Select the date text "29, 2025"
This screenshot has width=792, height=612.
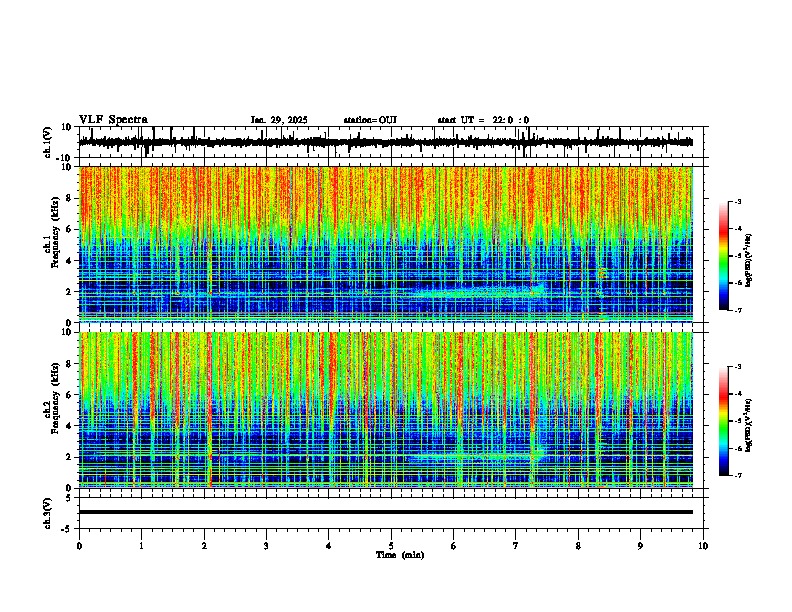[x=287, y=120]
